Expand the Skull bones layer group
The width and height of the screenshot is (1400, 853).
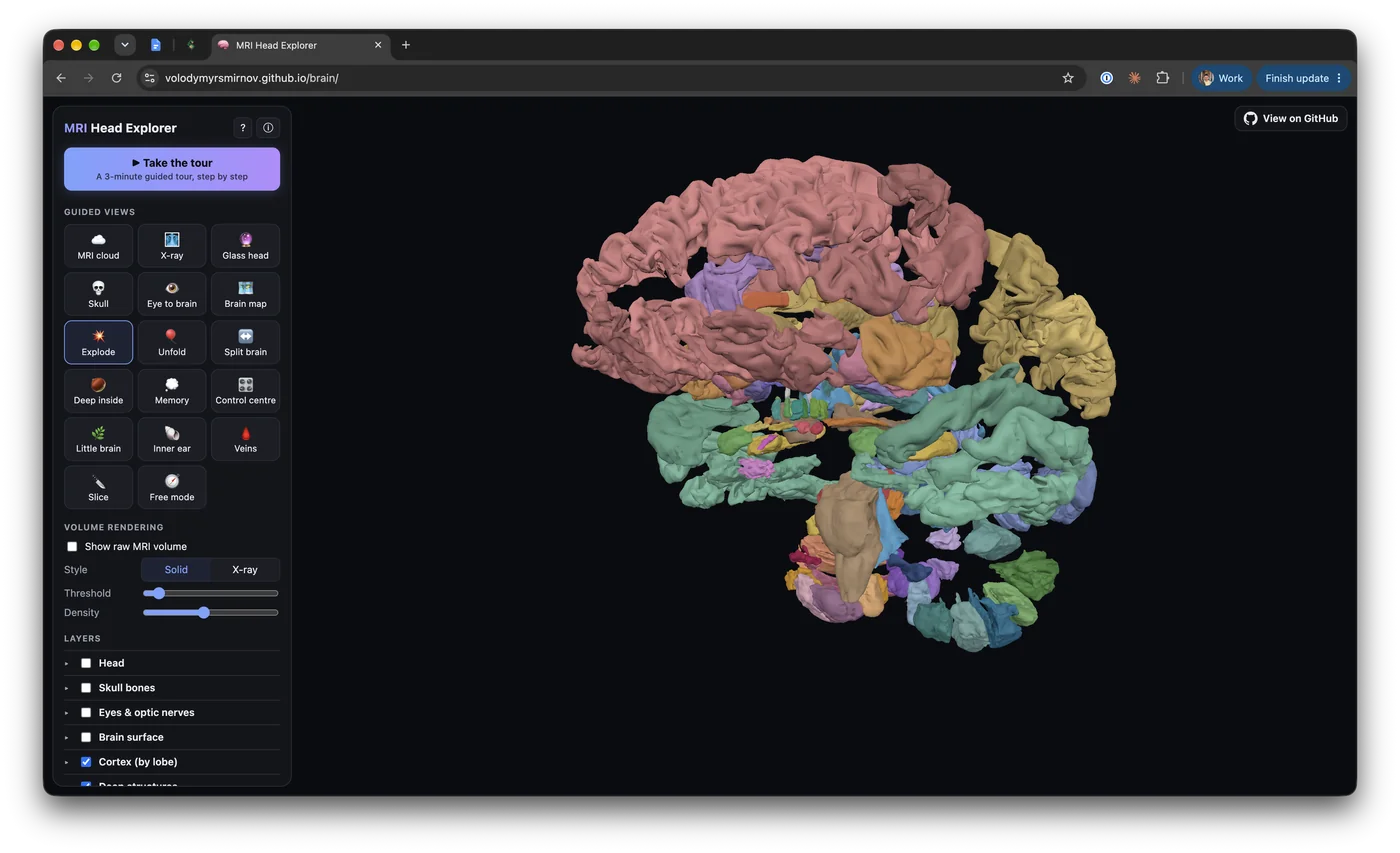(67, 688)
